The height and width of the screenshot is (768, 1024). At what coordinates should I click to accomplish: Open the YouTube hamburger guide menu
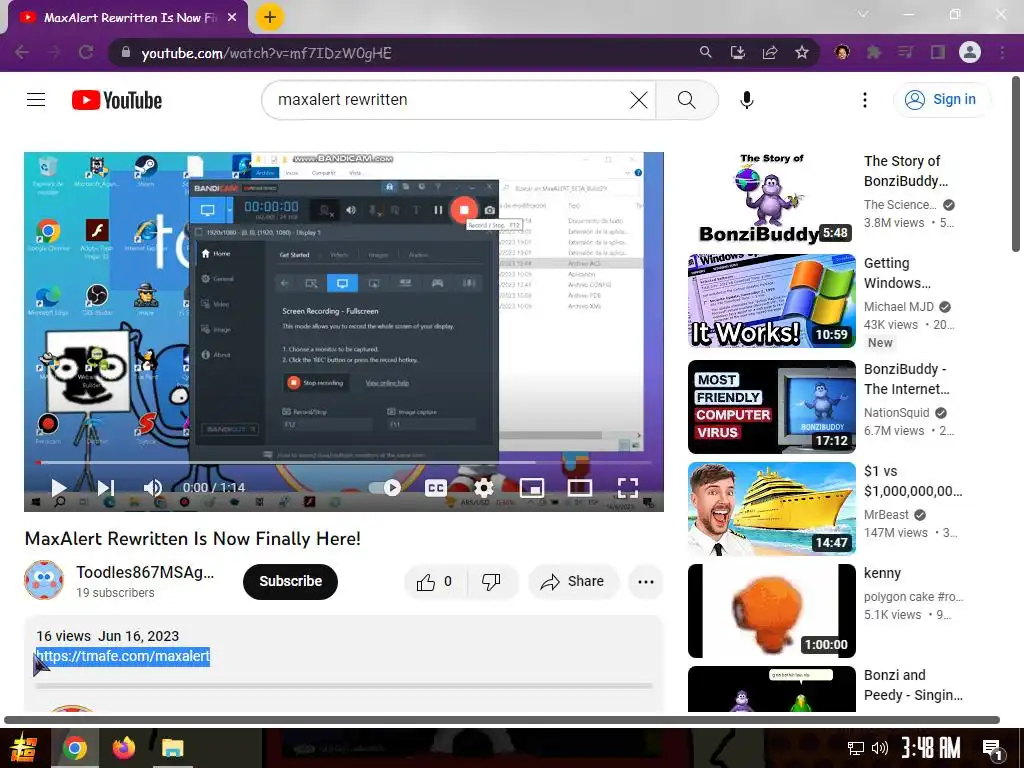pyautogui.click(x=36, y=99)
